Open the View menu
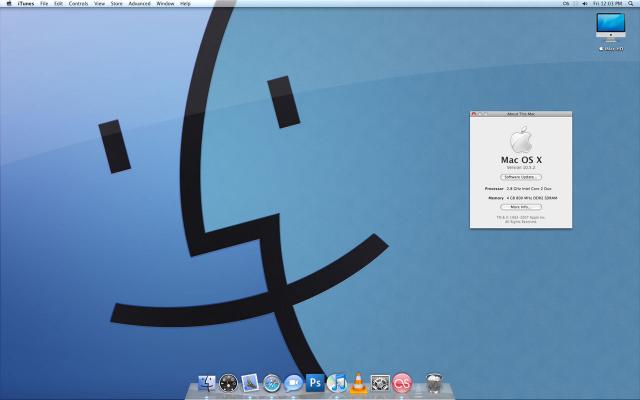640x400 pixels. [x=100, y=4]
